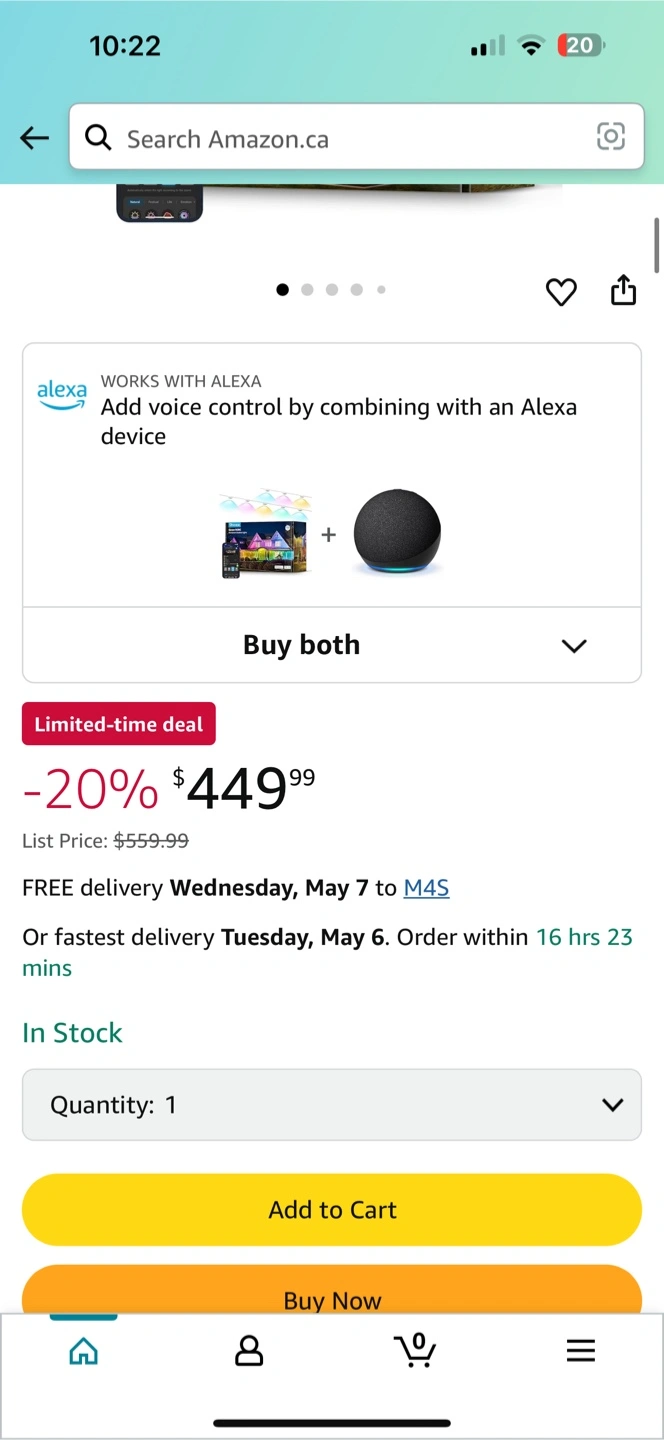Tap the Alexa logo
Viewport: 664px width, 1440px height.
[61, 394]
